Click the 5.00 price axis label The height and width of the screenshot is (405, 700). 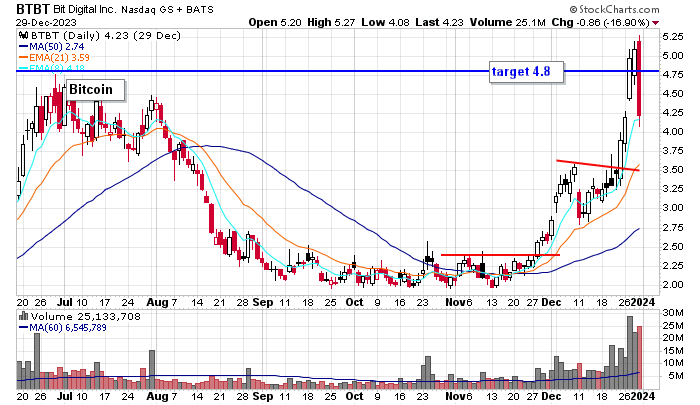[x=673, y=56]
